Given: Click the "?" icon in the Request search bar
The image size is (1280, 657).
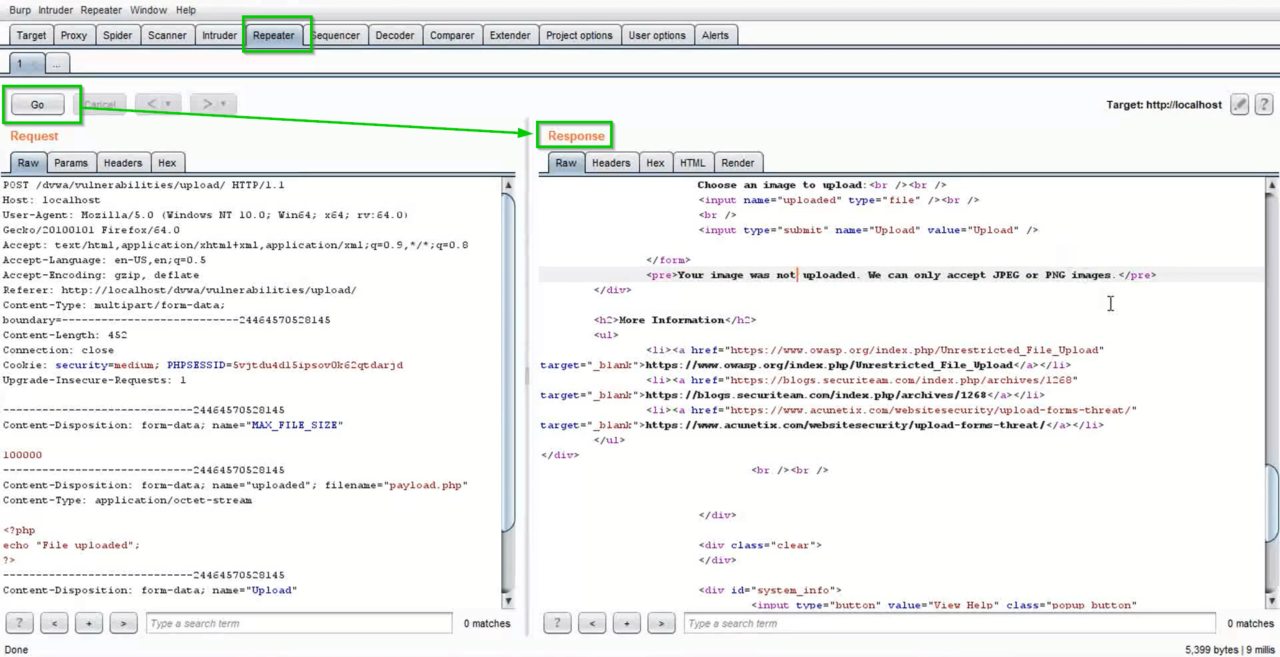Looking at the screenshot, I should [19, 623].
